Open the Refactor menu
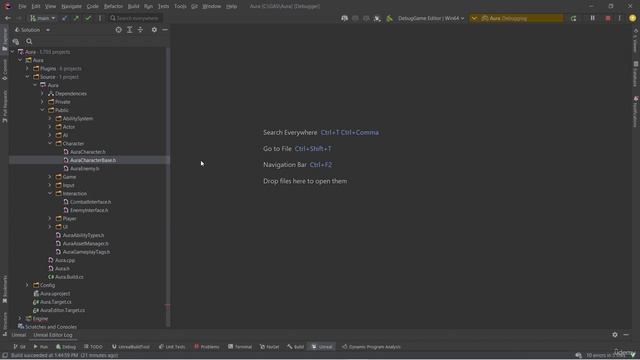 [x=113, y=7]
